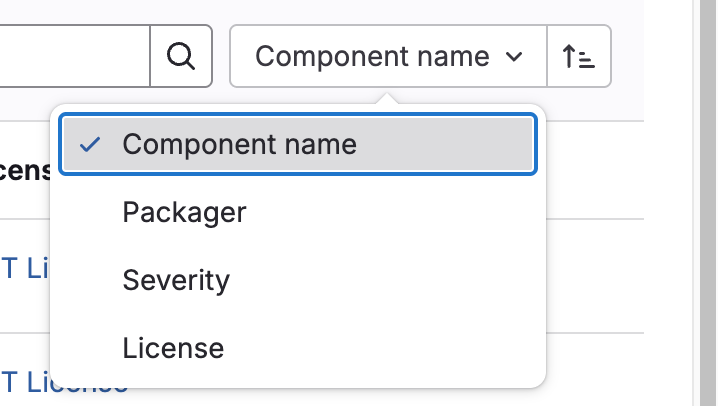Choose Severity from the sort menu

pos(298,280)
